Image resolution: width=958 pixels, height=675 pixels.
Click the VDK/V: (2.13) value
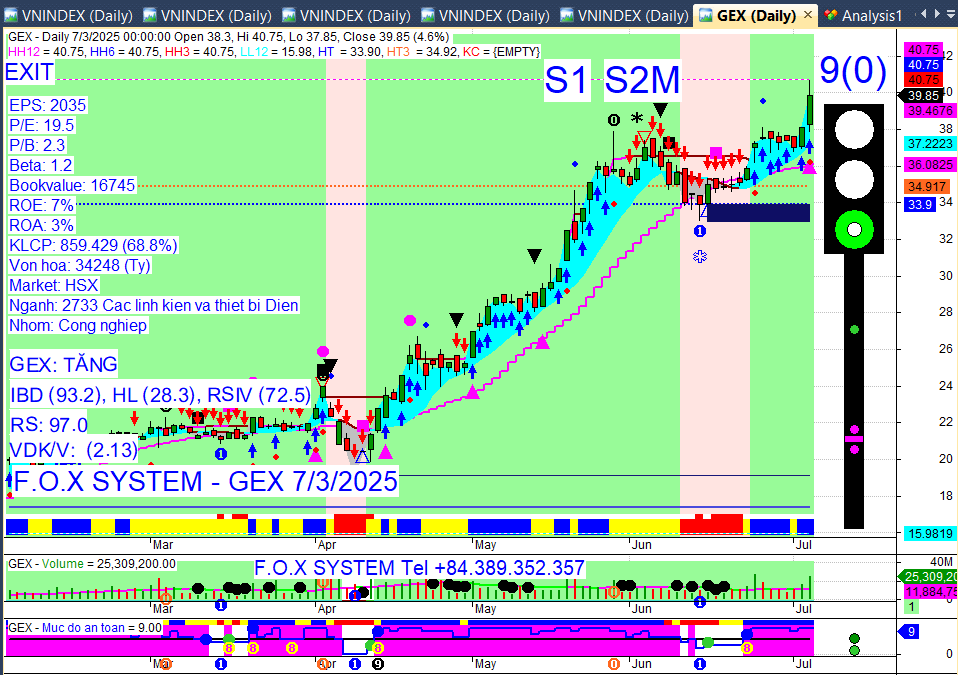(x=74, y=450)
